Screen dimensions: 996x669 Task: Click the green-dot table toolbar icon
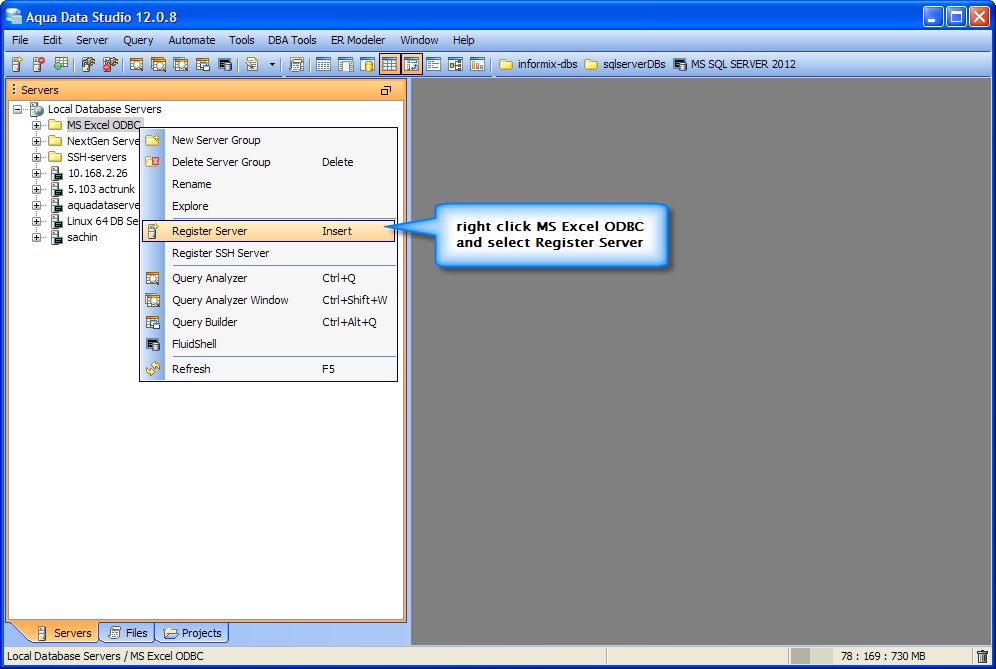61,64
